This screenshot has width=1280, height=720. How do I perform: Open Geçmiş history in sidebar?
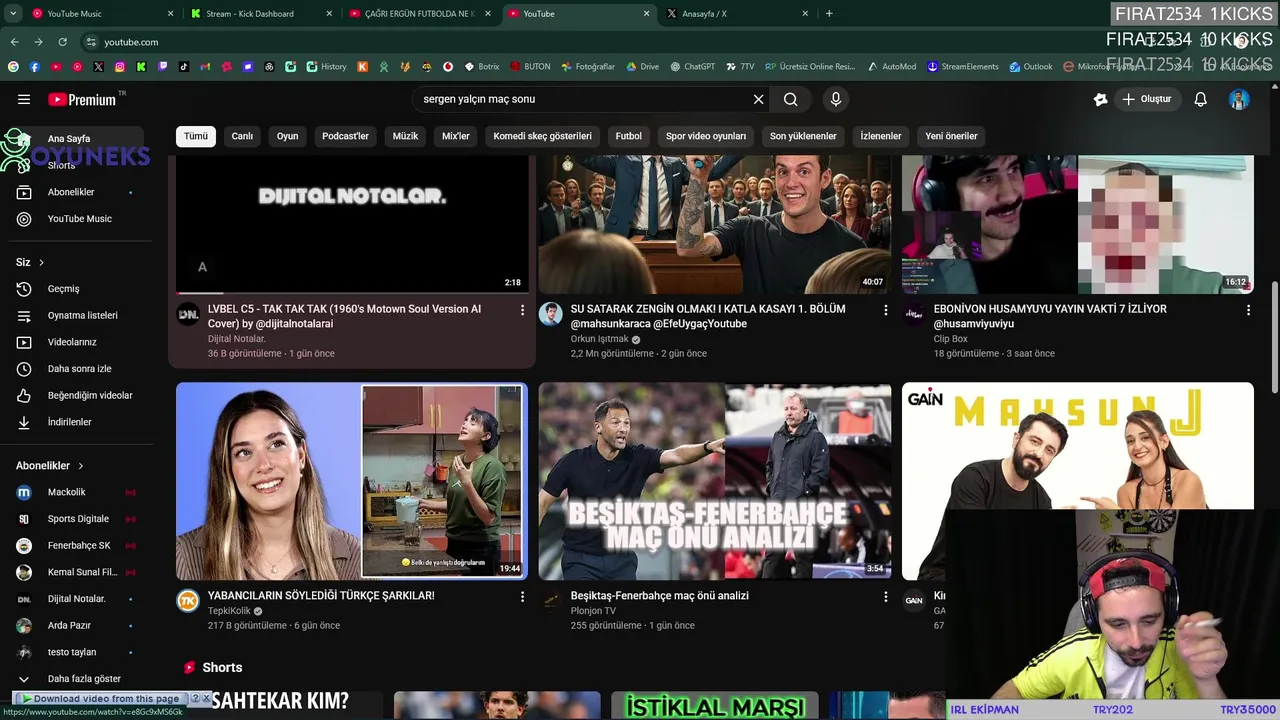(76, 289)
